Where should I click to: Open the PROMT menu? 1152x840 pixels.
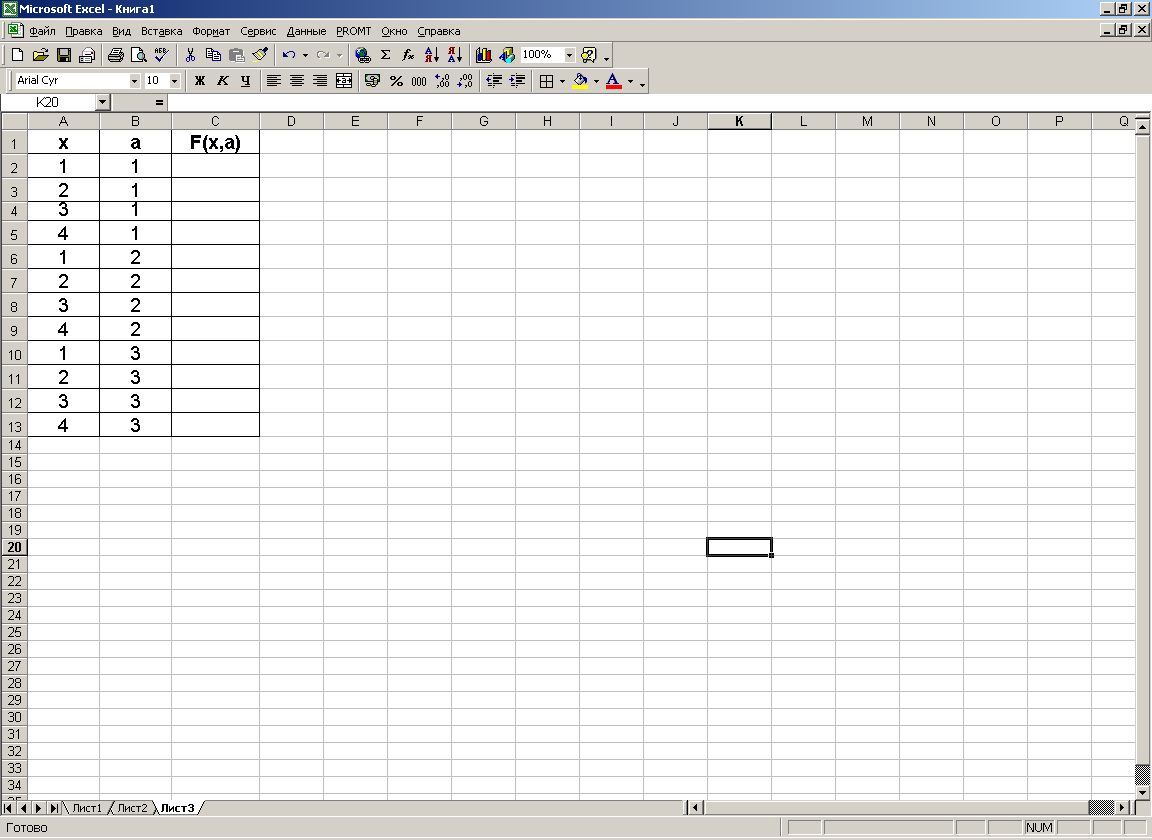pyautogui.click(x=353, y=31)
